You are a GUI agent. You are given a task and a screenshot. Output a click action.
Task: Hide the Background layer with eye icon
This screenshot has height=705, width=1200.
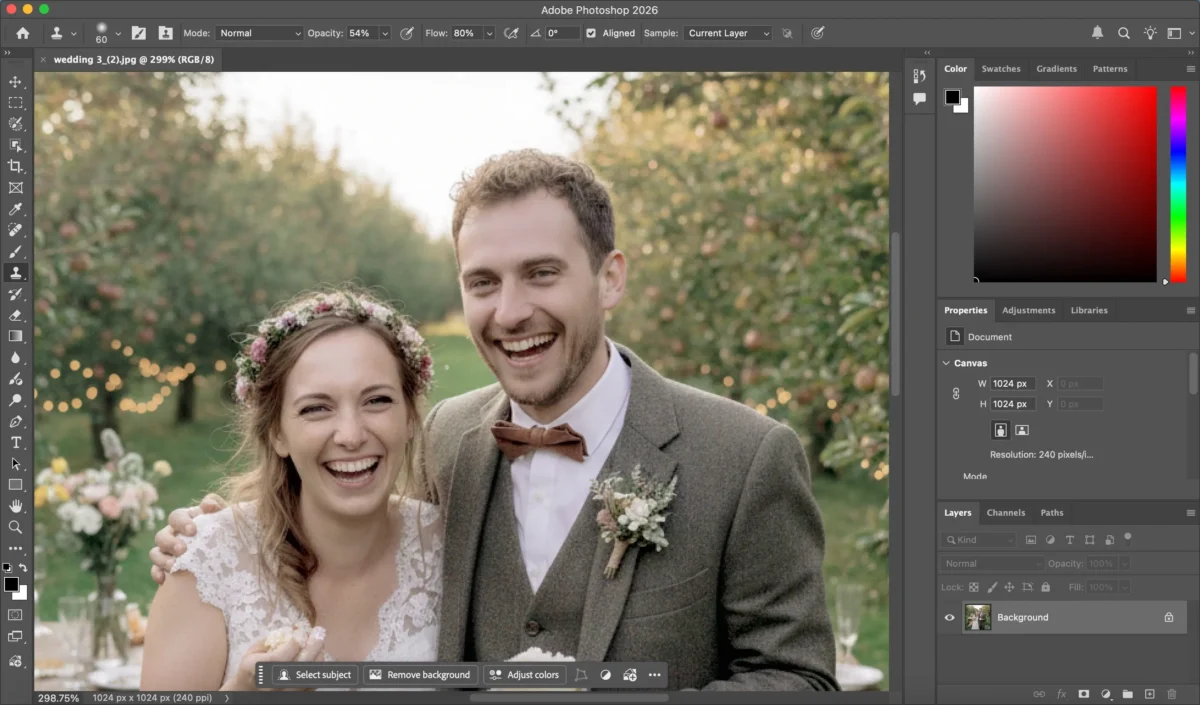[950, 618]
